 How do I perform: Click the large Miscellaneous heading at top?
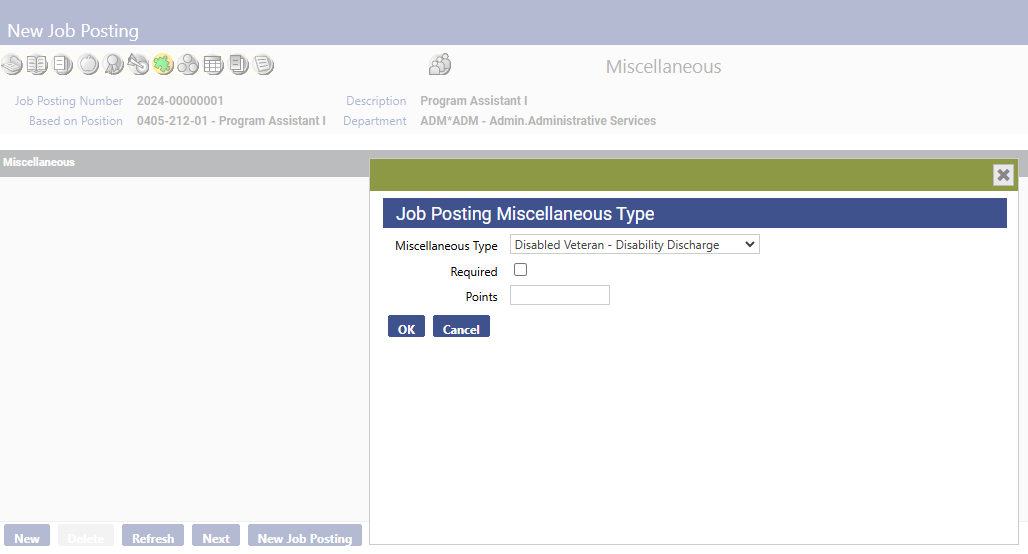pos(663,67)
